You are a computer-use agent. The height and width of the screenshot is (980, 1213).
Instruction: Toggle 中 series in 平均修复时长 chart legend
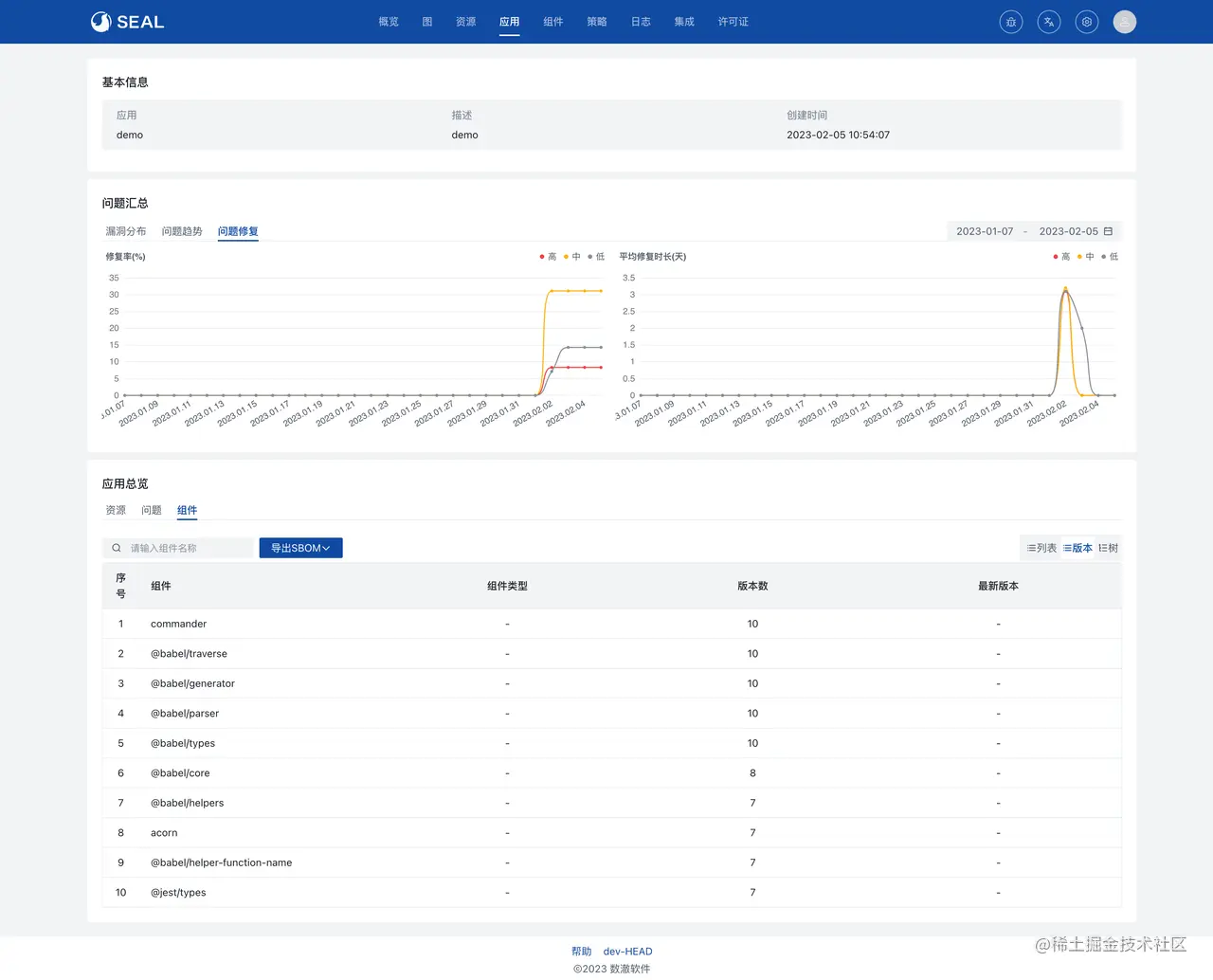coord(1085,257)
